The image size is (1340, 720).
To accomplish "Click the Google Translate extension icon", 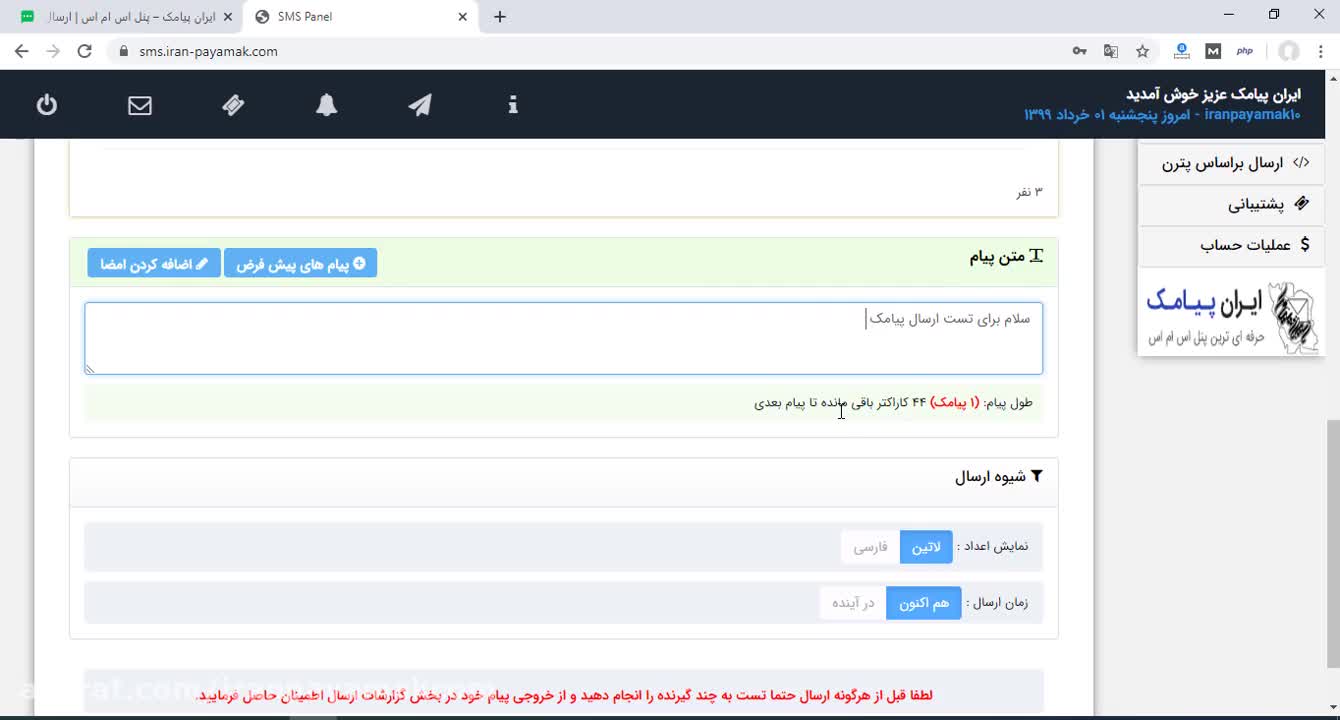I will tap(1111, 51).
